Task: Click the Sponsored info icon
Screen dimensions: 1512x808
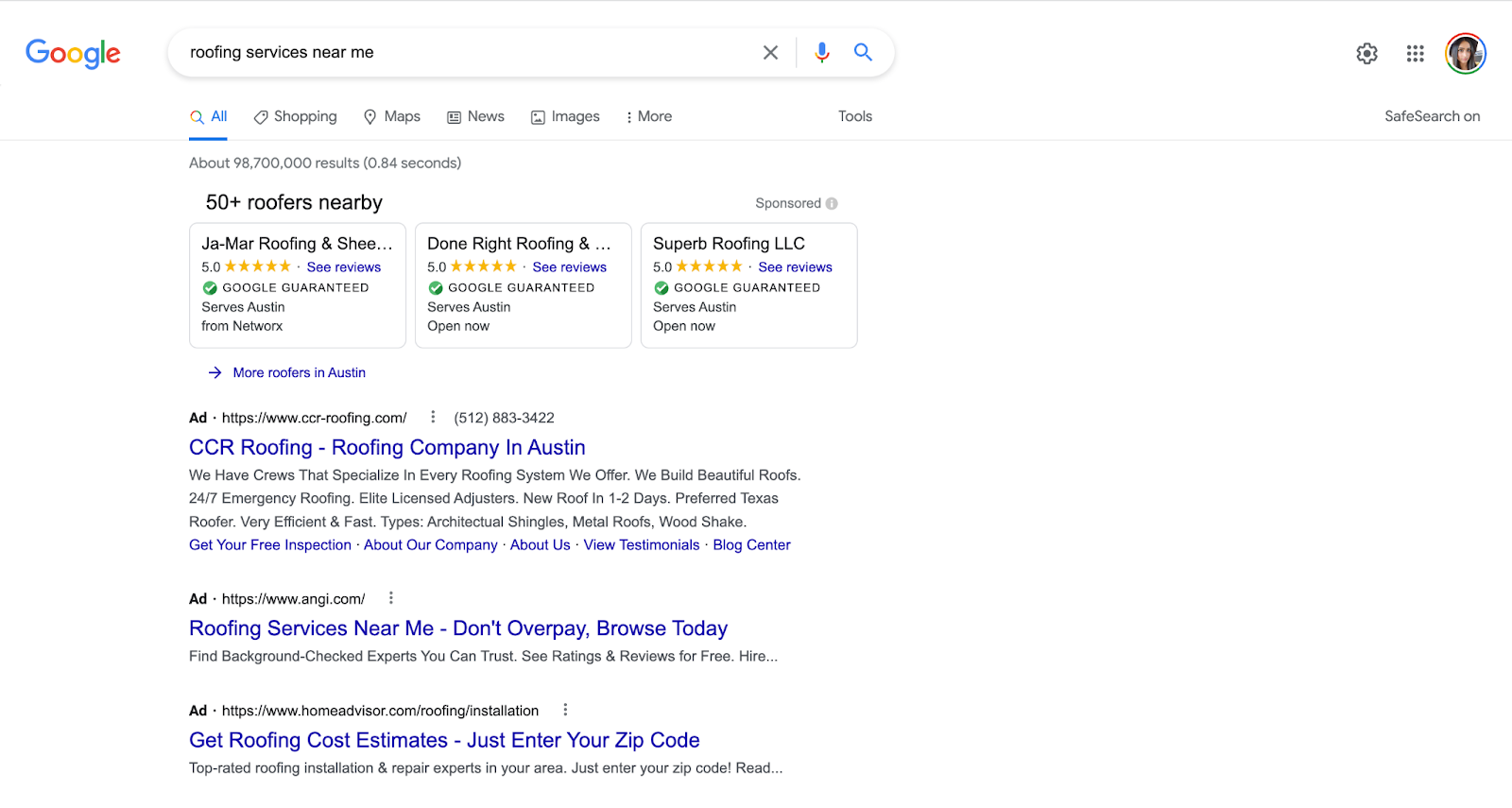Action: (x=832, y=203)
